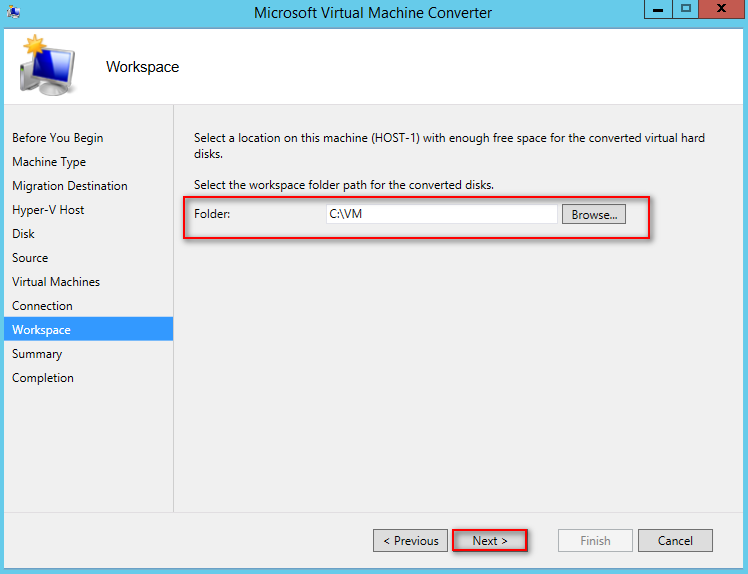Select the Migration Destination step

click(70, 186)
